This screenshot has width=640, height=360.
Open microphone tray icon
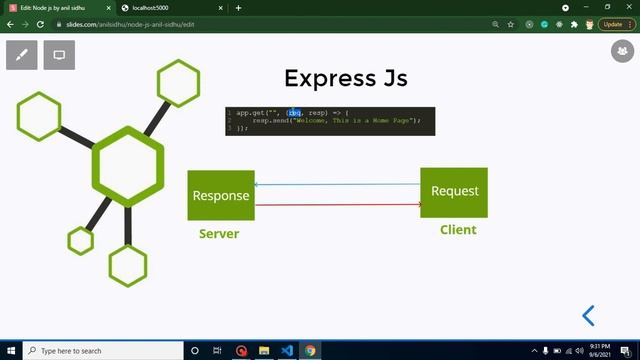click(x=545, y=351)
